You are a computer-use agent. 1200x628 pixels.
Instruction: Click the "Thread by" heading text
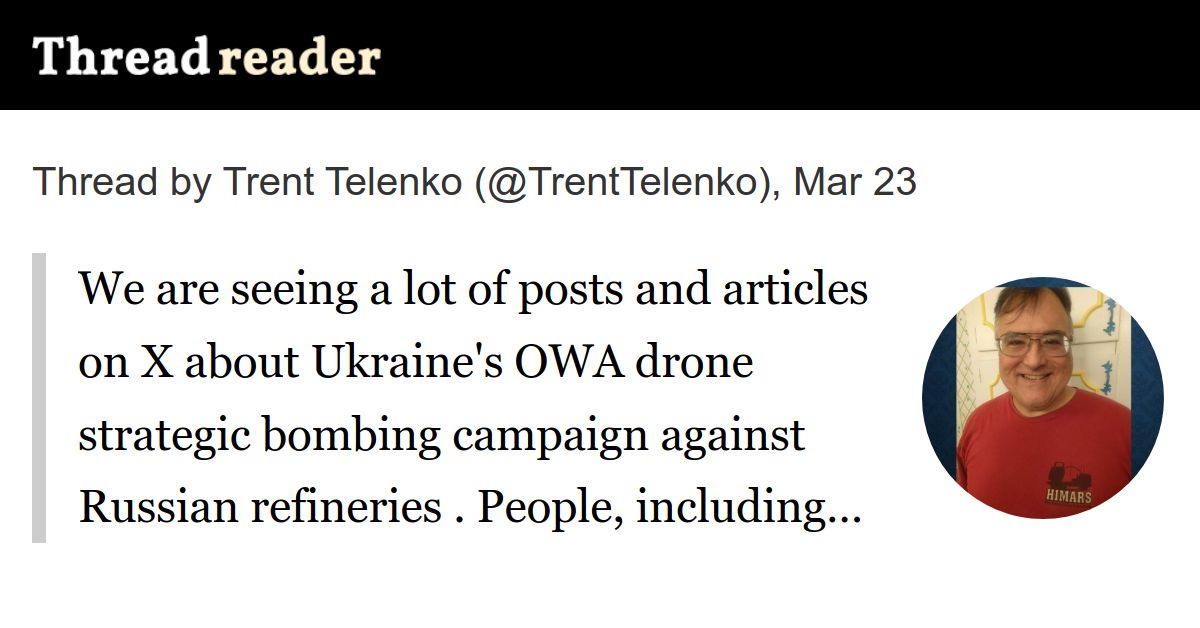pos(122,183)
